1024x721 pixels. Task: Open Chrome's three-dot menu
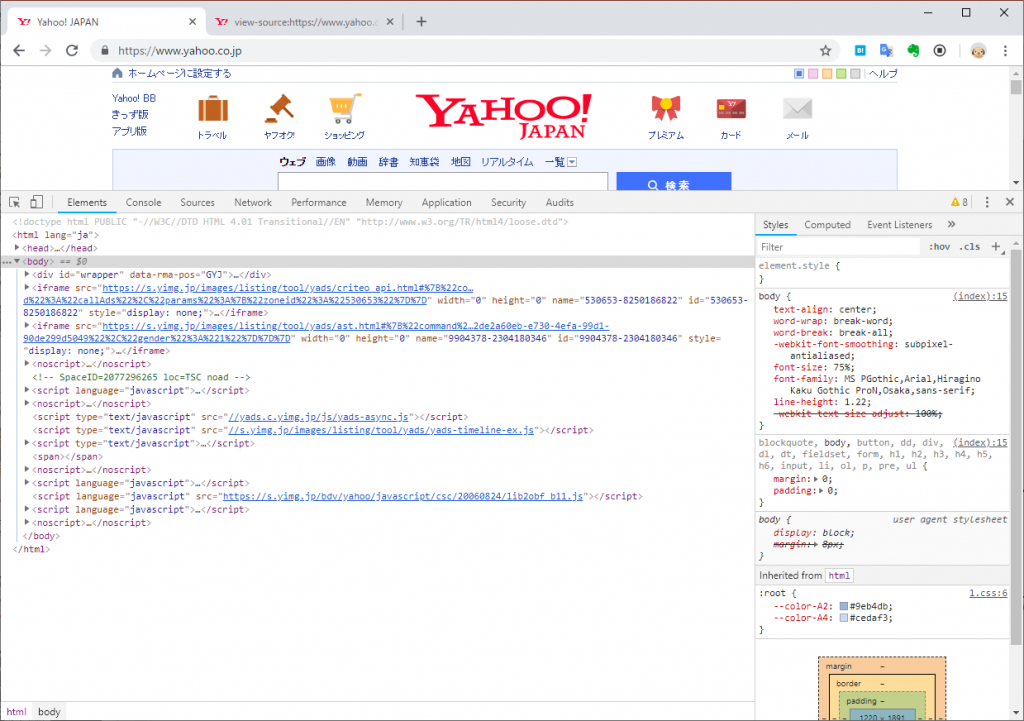[1006, 50]
